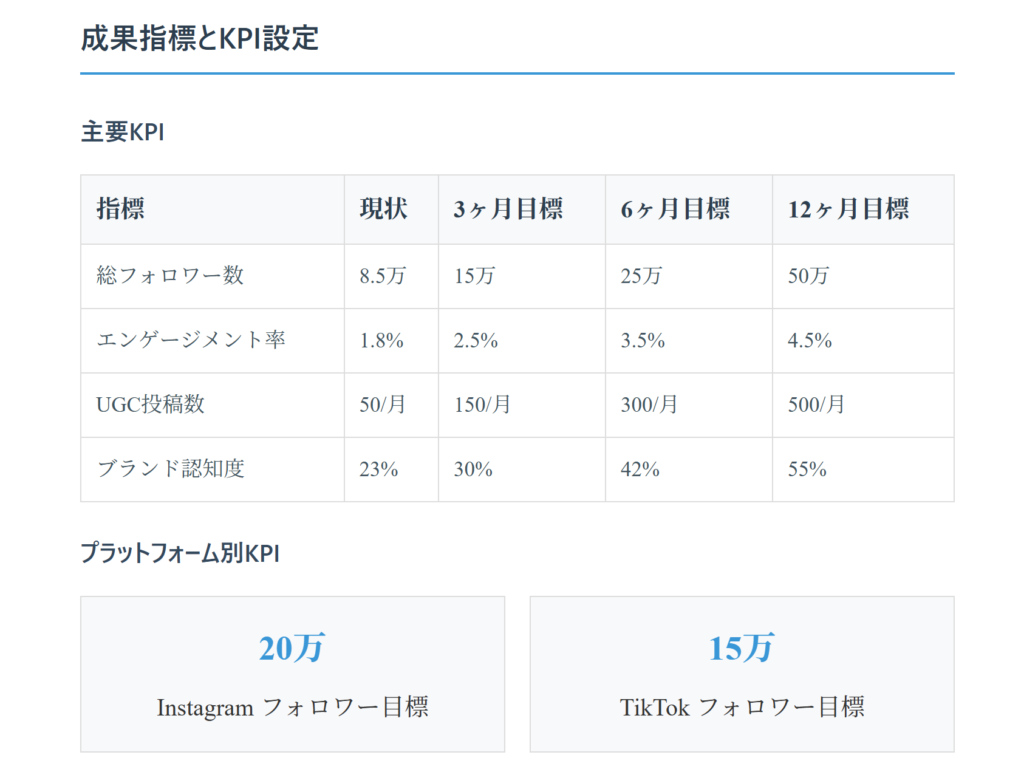Click the 指標 column header
1024x772 pixels.
click(x=120, y=209)
